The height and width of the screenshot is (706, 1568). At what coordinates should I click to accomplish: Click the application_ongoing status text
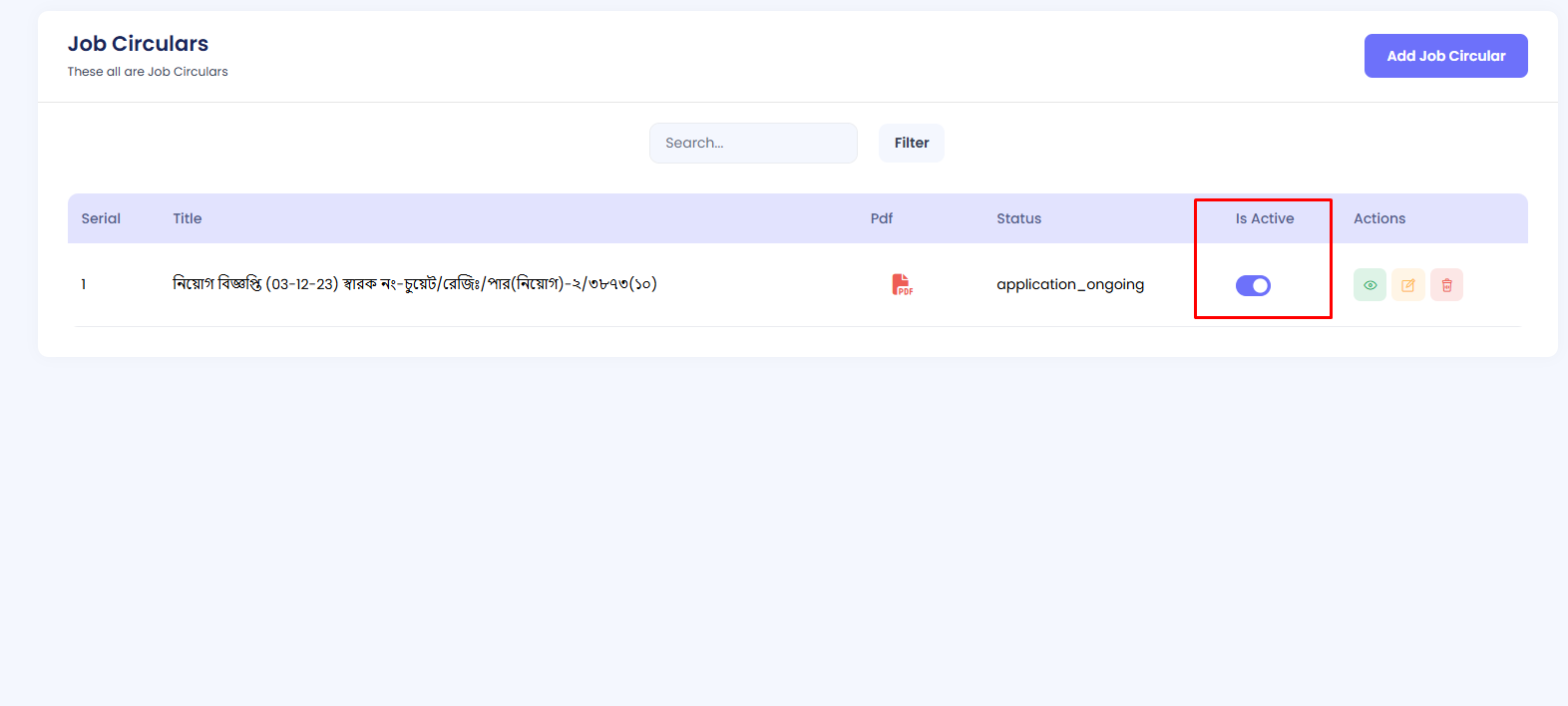(1069, 284)
